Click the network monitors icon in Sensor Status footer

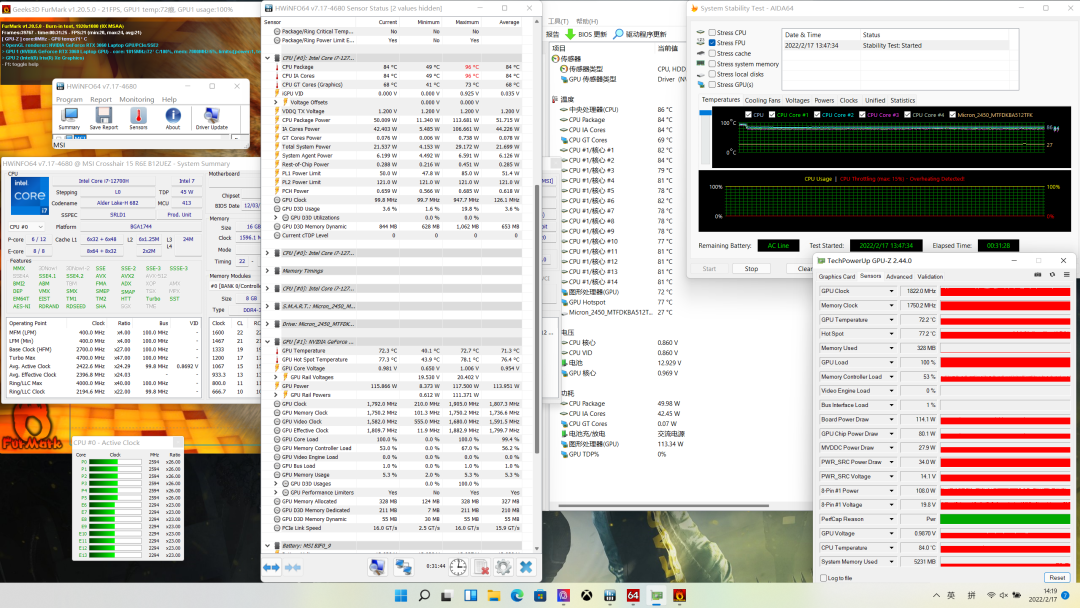403,567
